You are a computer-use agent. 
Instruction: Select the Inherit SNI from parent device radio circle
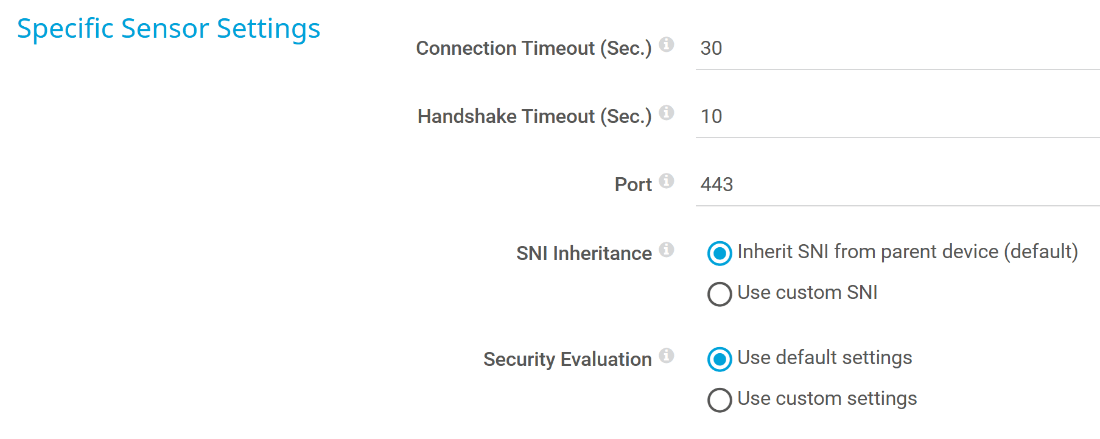(719, 253)
